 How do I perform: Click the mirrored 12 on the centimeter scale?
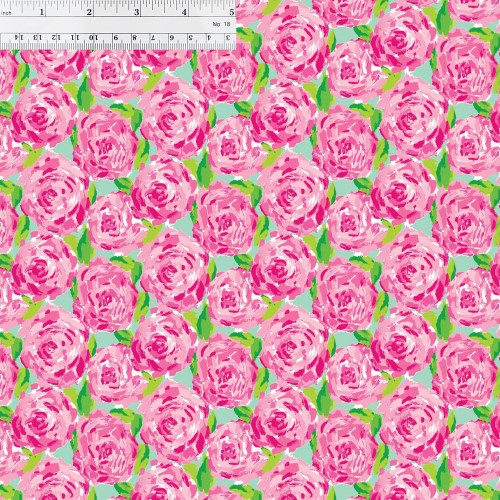click(57, 38)
